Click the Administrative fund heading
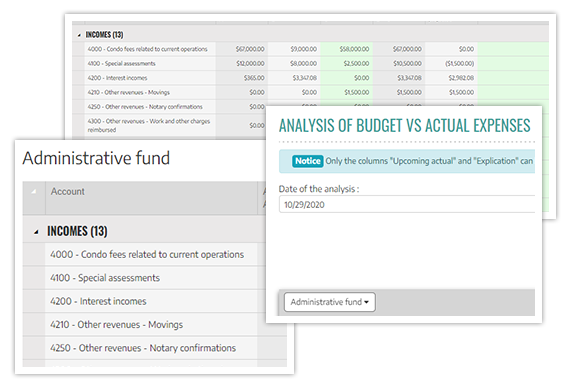The height and width of the screenshot is (390, 570). 96,158
